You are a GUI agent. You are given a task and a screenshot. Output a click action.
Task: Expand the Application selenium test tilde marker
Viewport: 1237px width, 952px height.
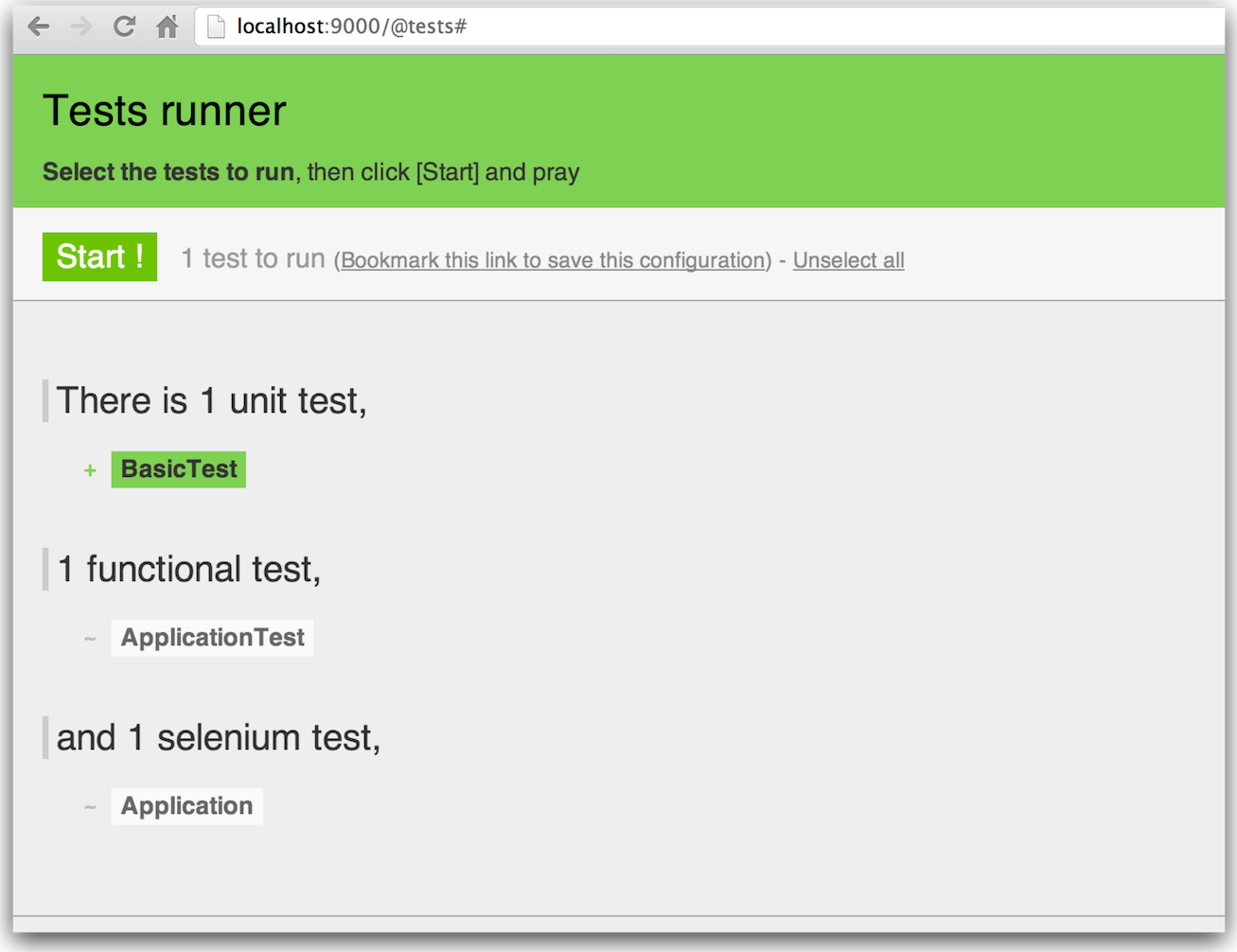click(x=90, y=807)
